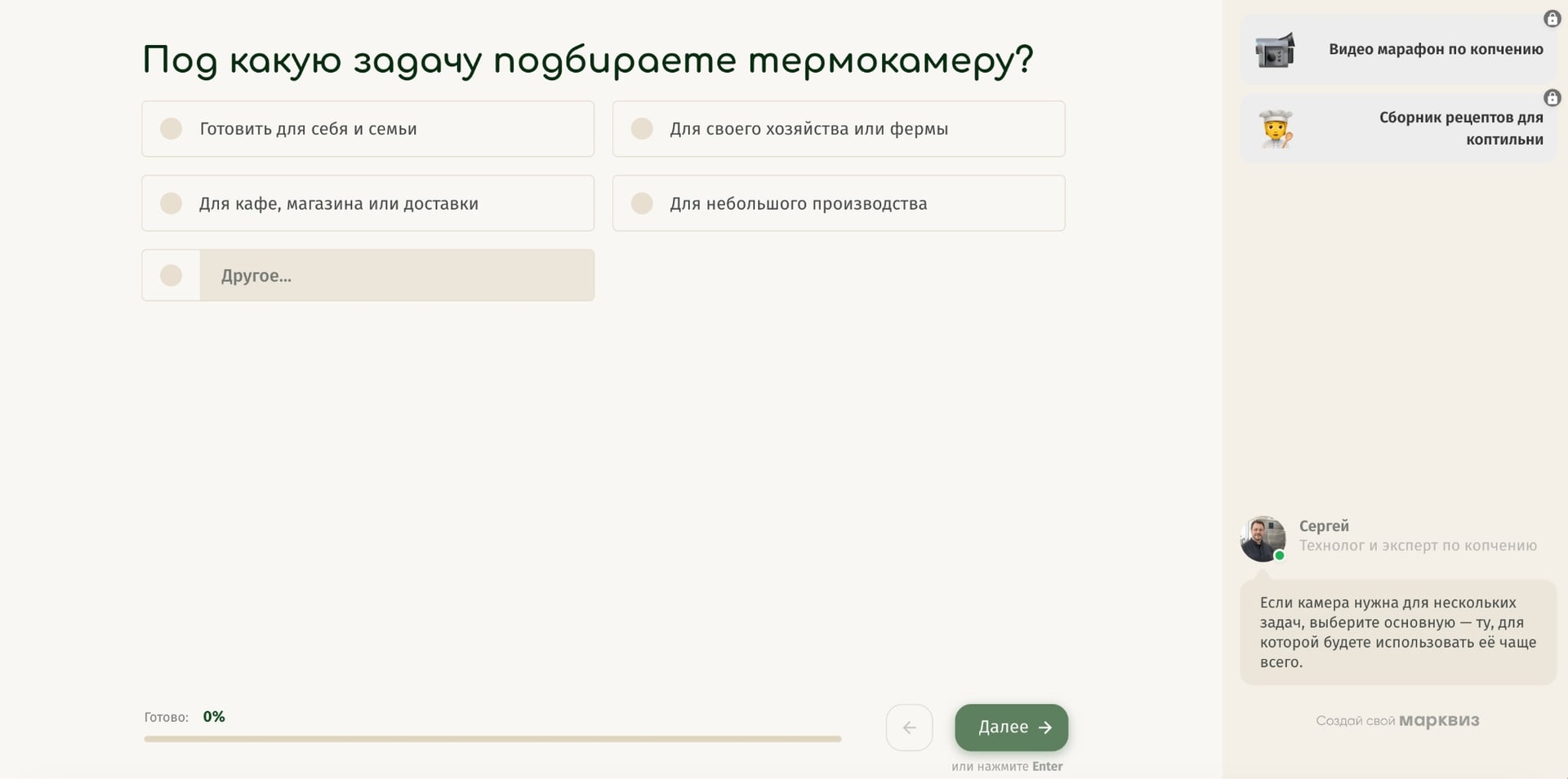Viewport: 1568px width, 779px height.
Task: Open the Создай свой марквиз link
Action: coord(1397,720)
